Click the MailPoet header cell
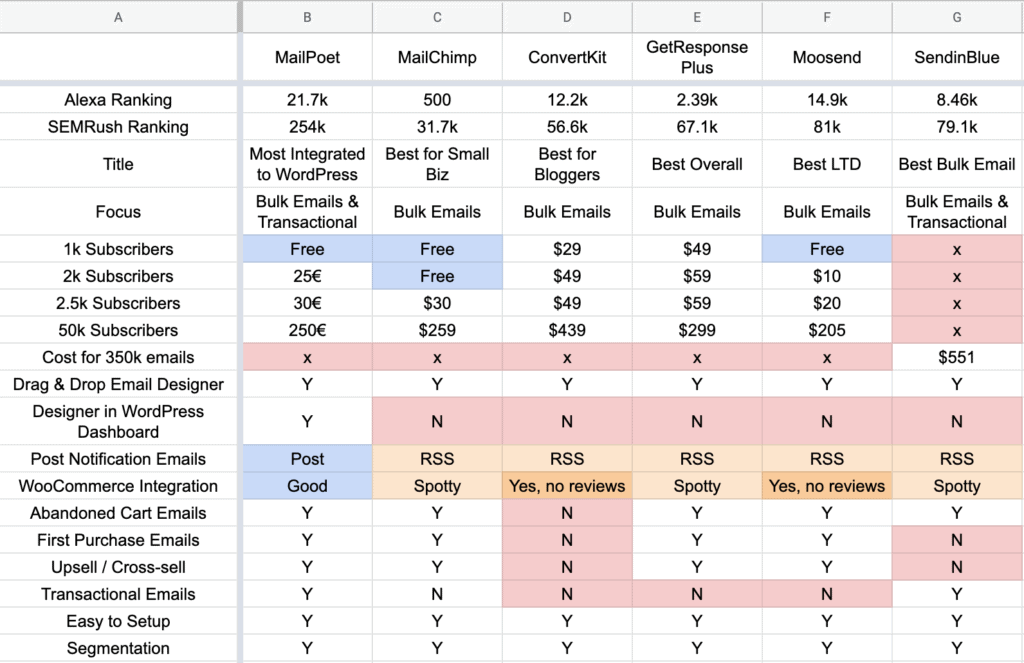 pos(307,57)
